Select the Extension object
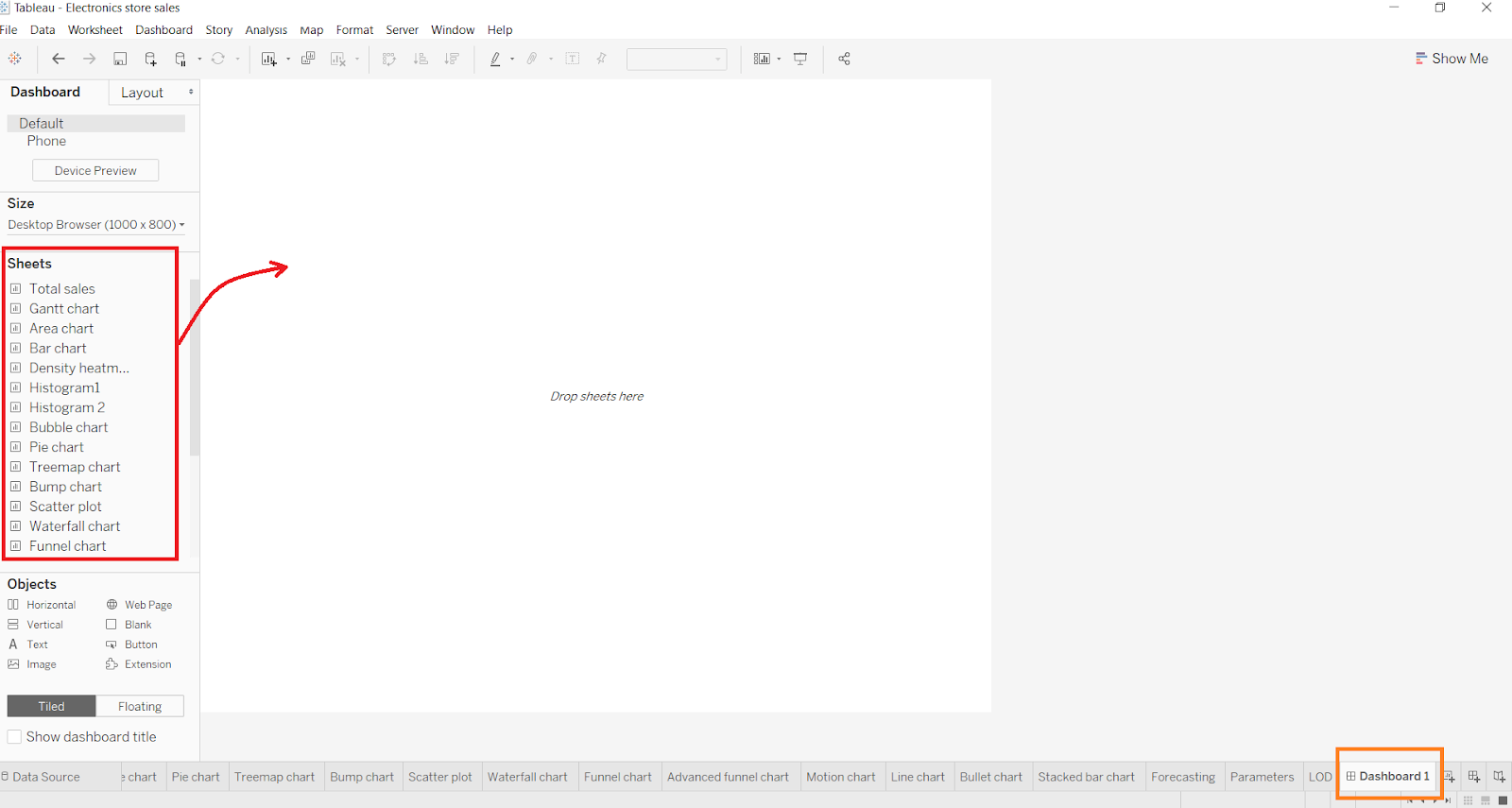The width and height of the screenshot is (1512, 808). click(139, 664)
